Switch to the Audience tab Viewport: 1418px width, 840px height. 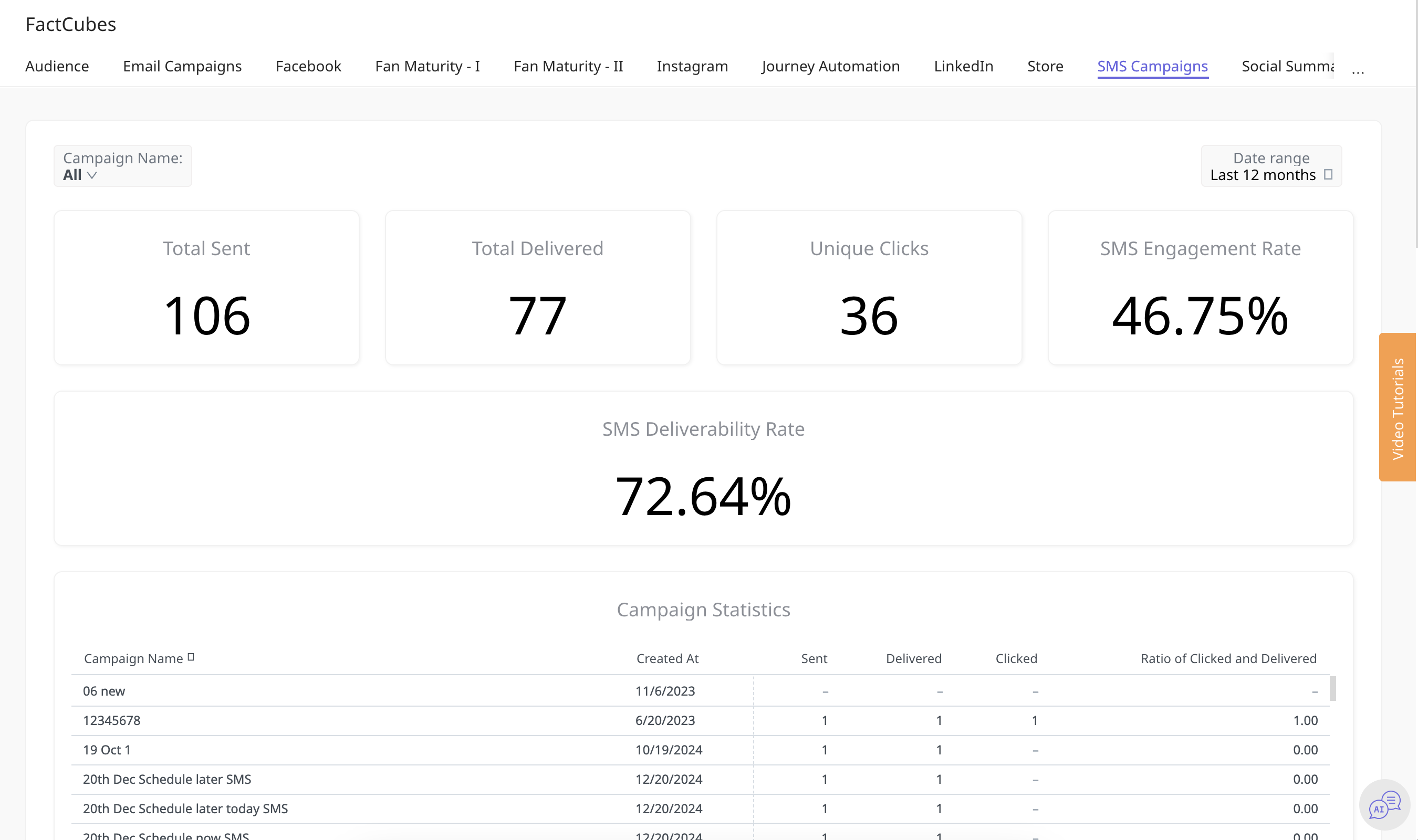57,66
